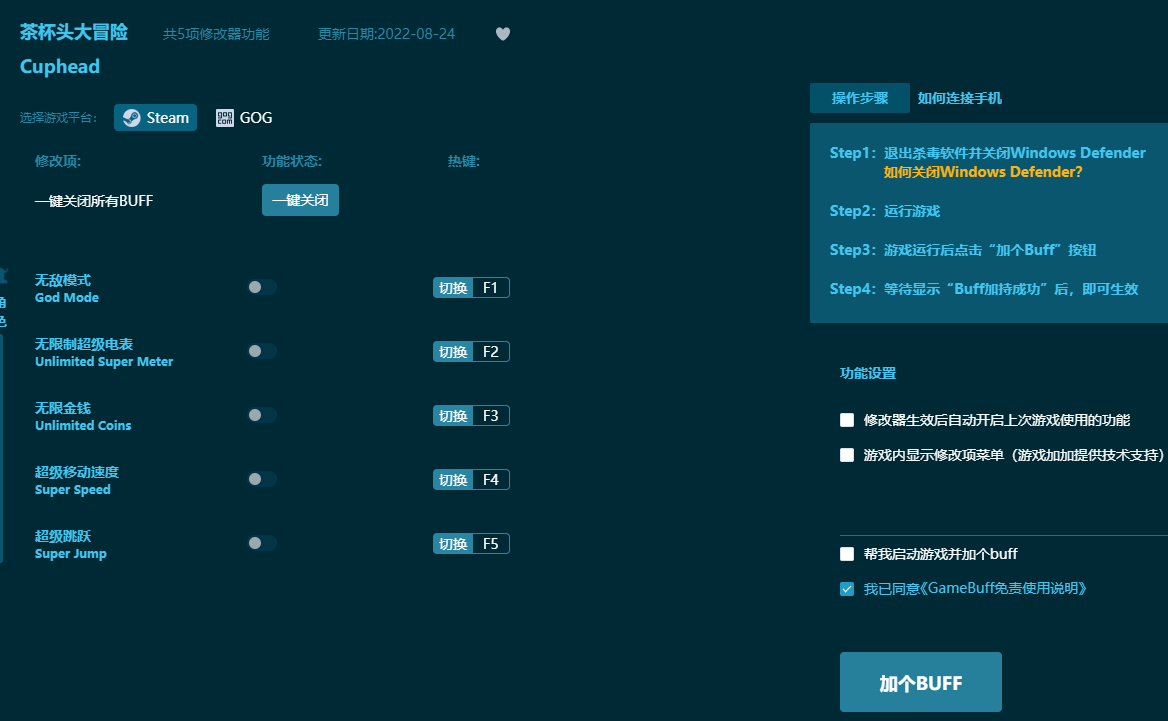Click the 热键: column header
This screenshot has width=1168, height=721.
tap(464, 162)
